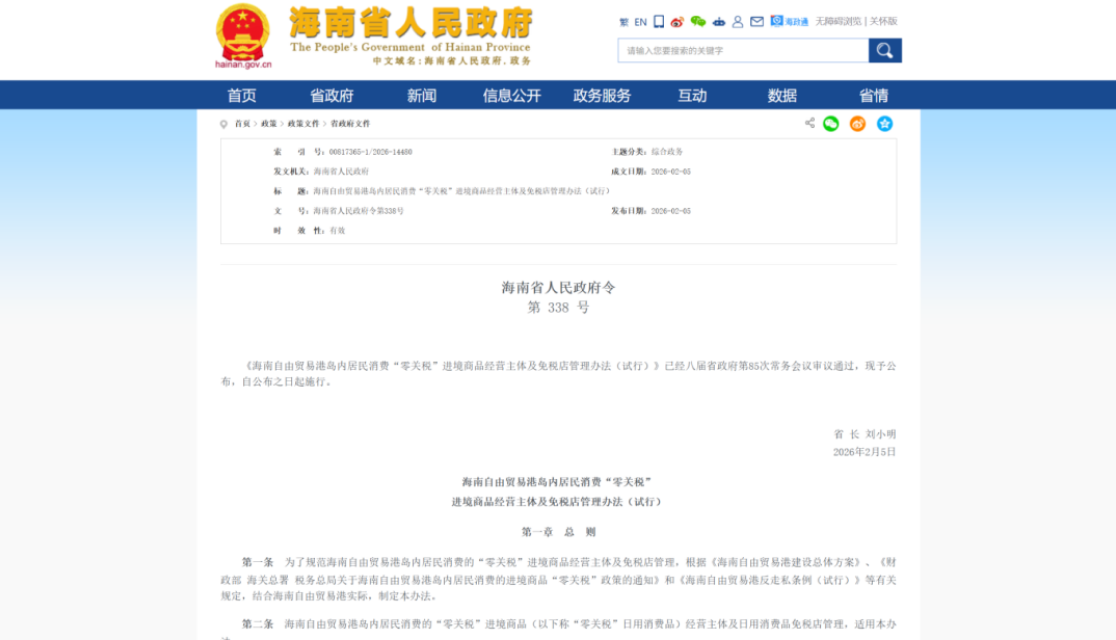Switch language to EN
This screenshot has width=1116, height=640.
(x=640, y=21)
